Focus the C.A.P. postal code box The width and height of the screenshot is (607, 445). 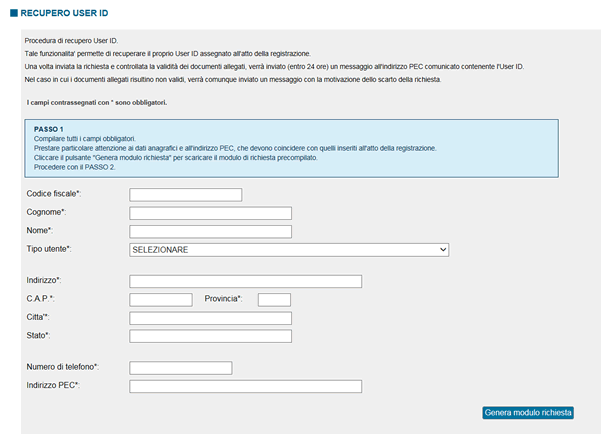coord(161,300)
